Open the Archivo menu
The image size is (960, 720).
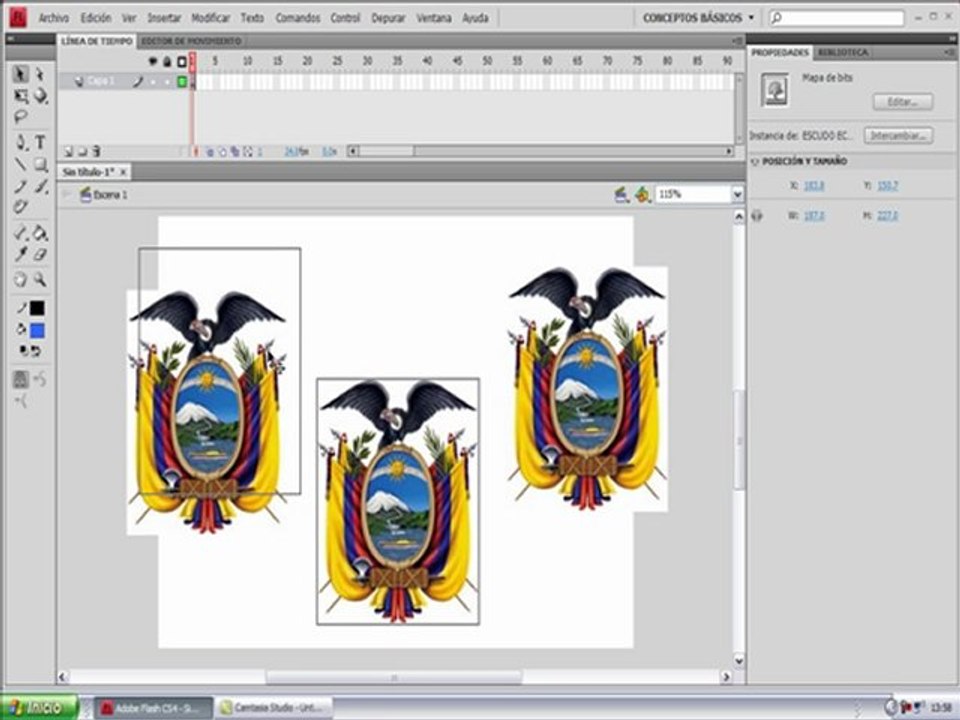[53, 18]
